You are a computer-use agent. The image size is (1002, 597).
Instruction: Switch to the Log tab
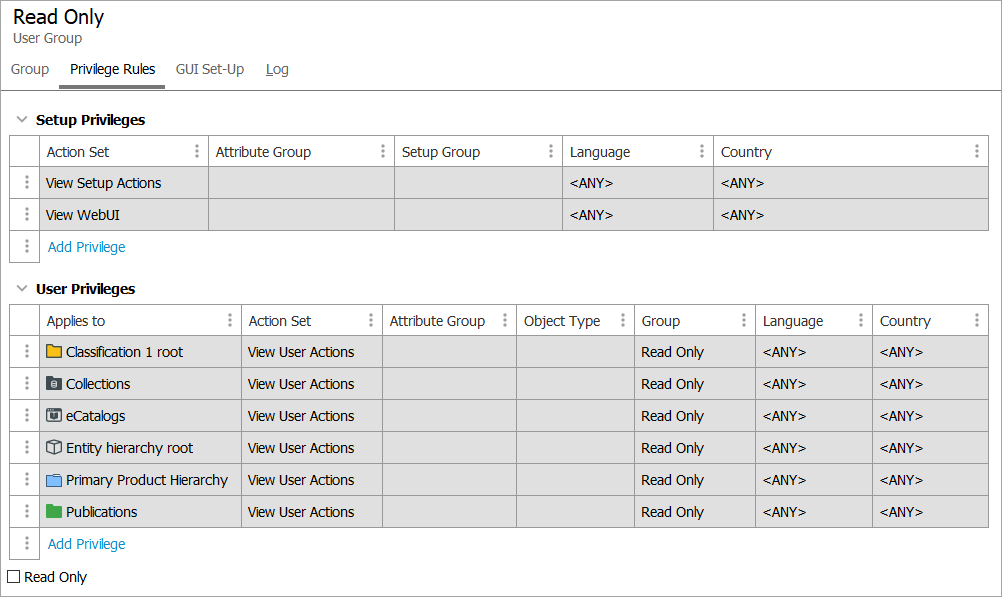coord(277,70)
